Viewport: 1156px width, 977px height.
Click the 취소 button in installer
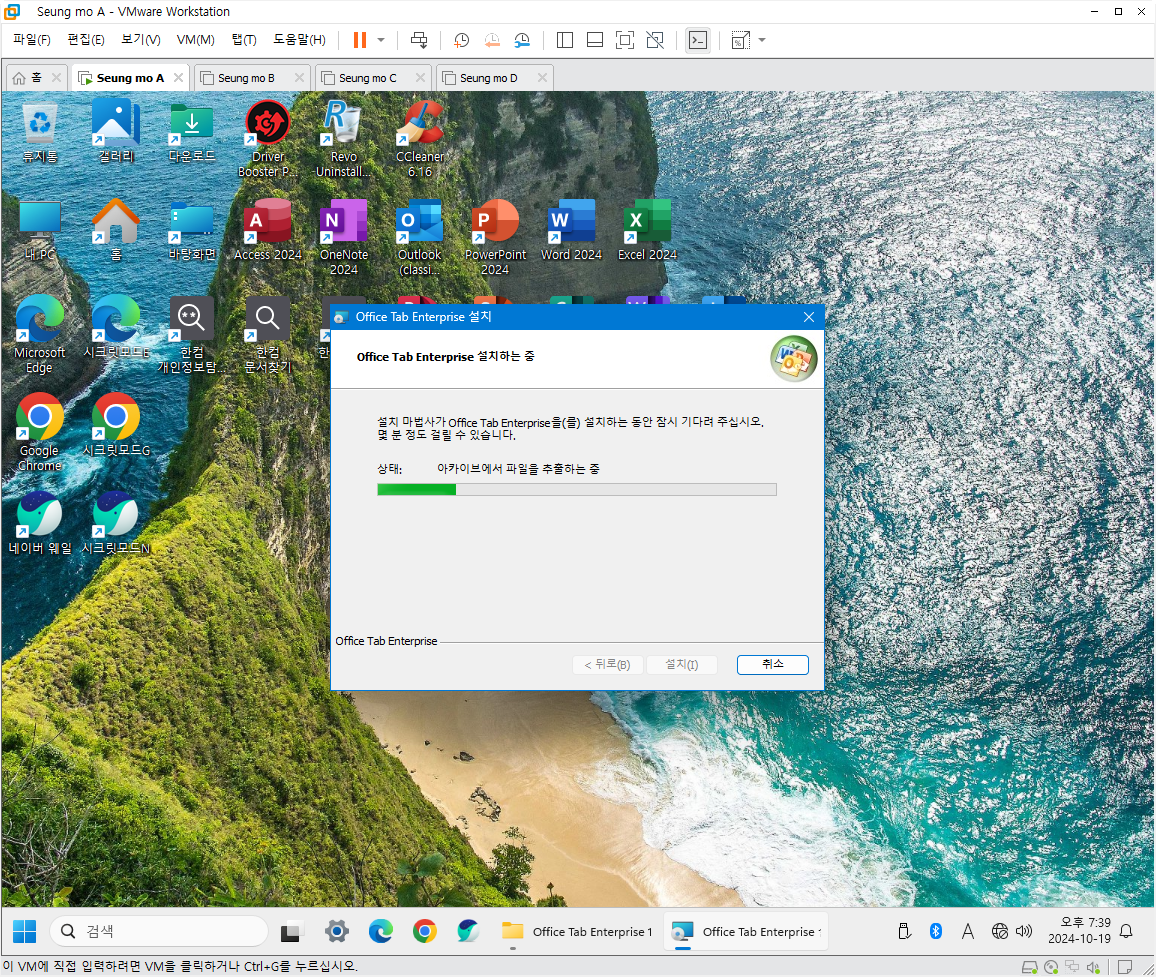coord(773,664)
